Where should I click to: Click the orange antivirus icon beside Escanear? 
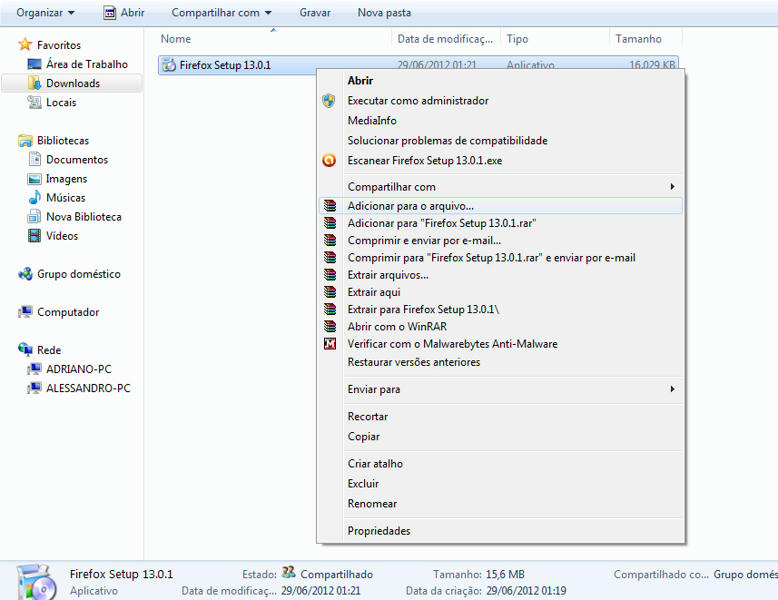pyautogui.click(x=329, y=160)
